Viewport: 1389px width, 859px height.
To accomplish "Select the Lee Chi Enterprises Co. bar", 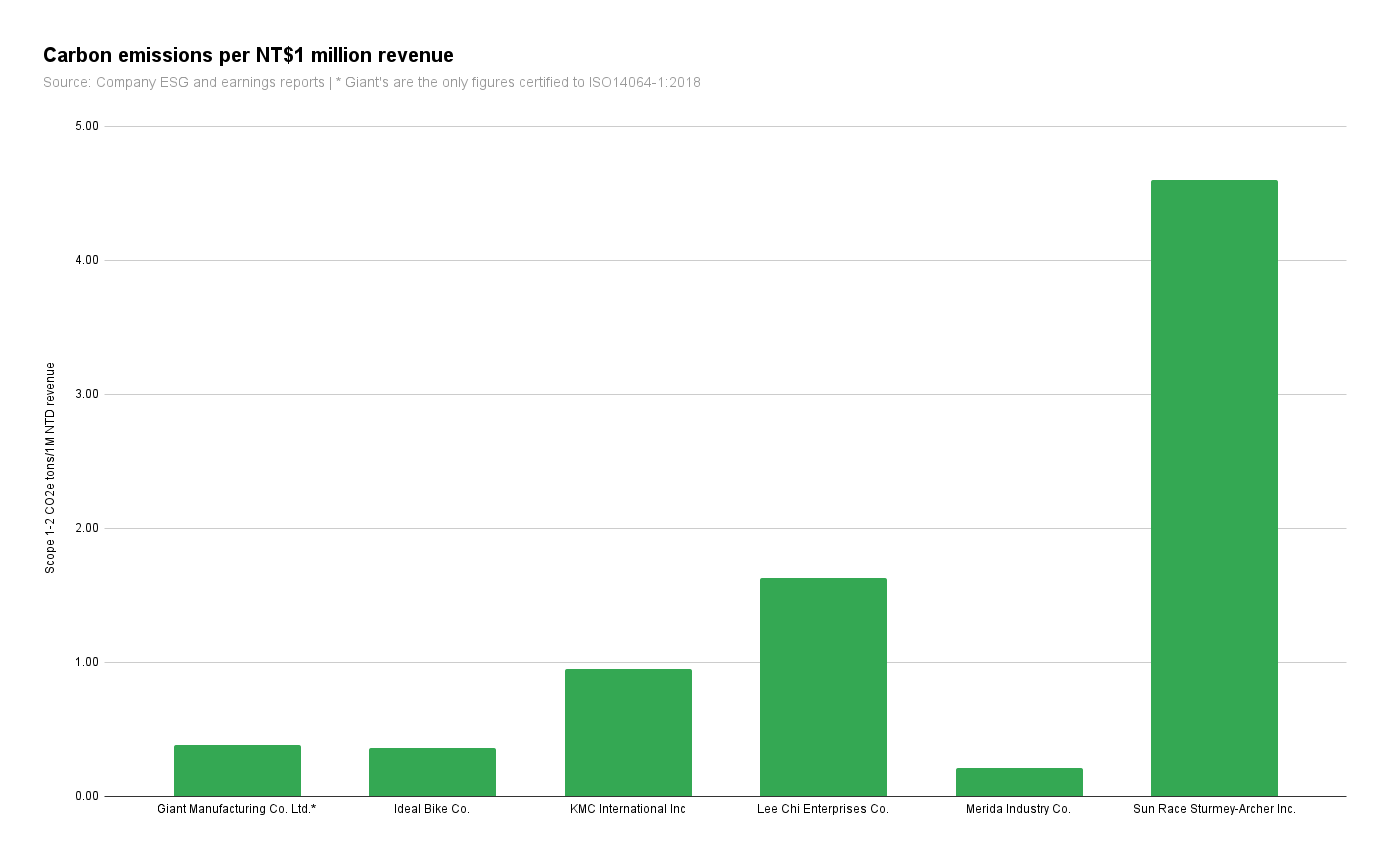I will coord(823,687).
